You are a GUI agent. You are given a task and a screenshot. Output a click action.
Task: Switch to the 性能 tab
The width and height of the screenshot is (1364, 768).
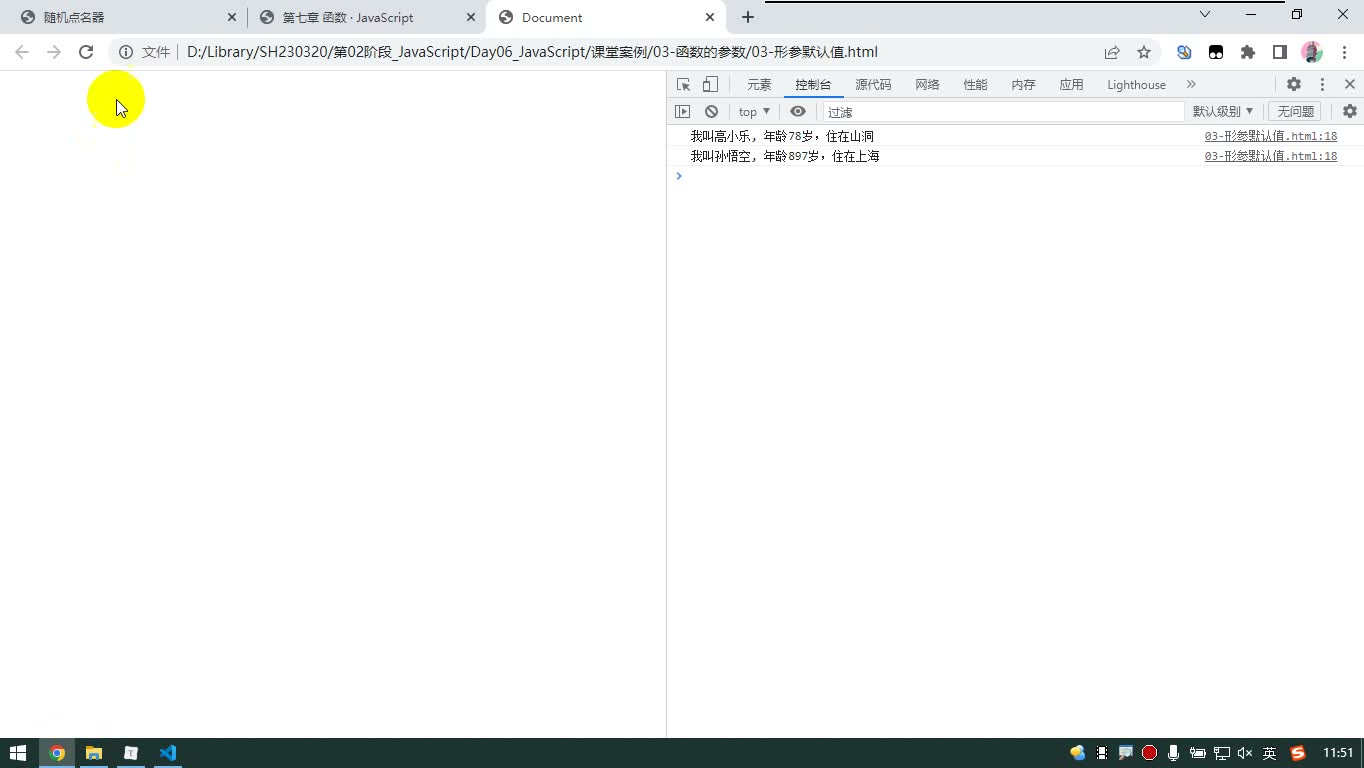[975, 85]
